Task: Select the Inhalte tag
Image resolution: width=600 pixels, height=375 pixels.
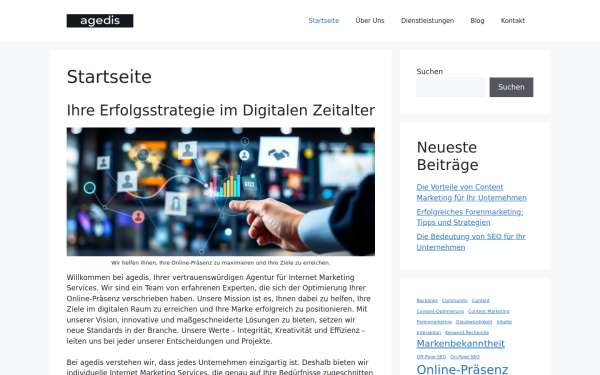Action: [504, 322]
